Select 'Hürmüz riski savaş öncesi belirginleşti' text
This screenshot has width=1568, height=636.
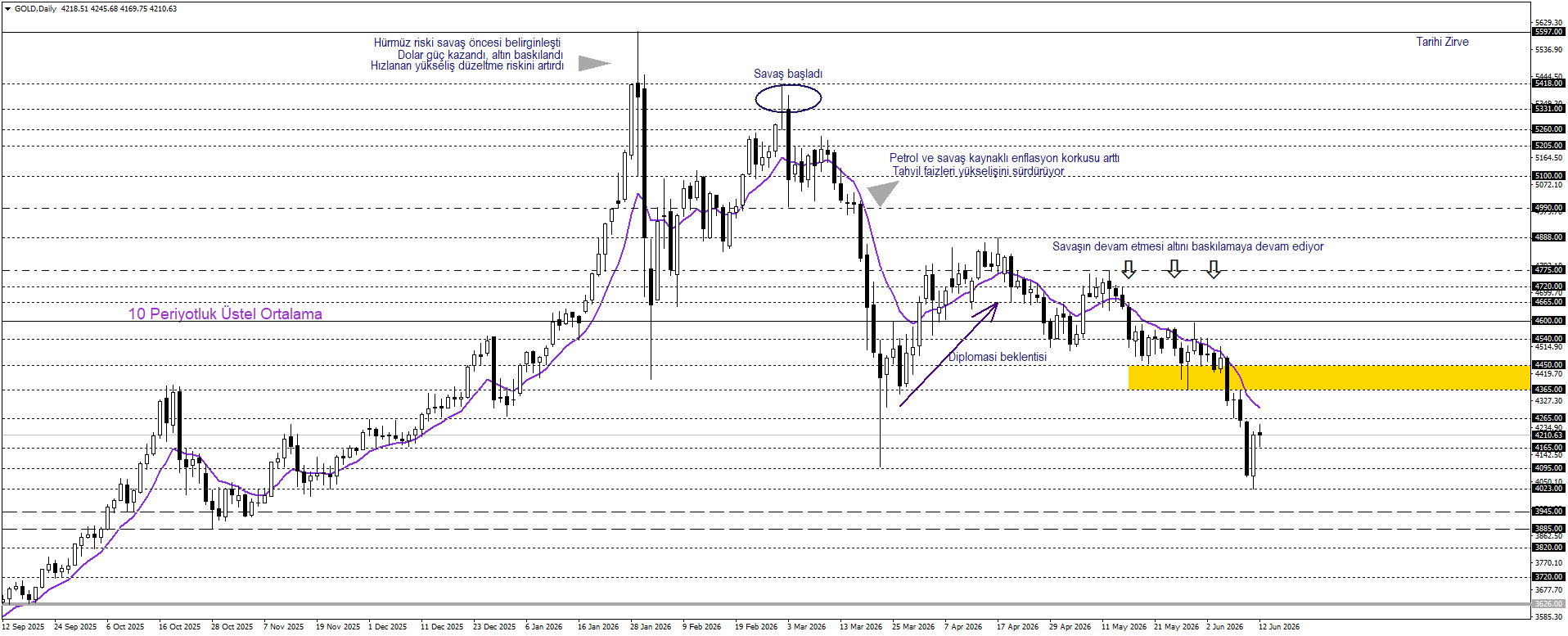(467, 43)
